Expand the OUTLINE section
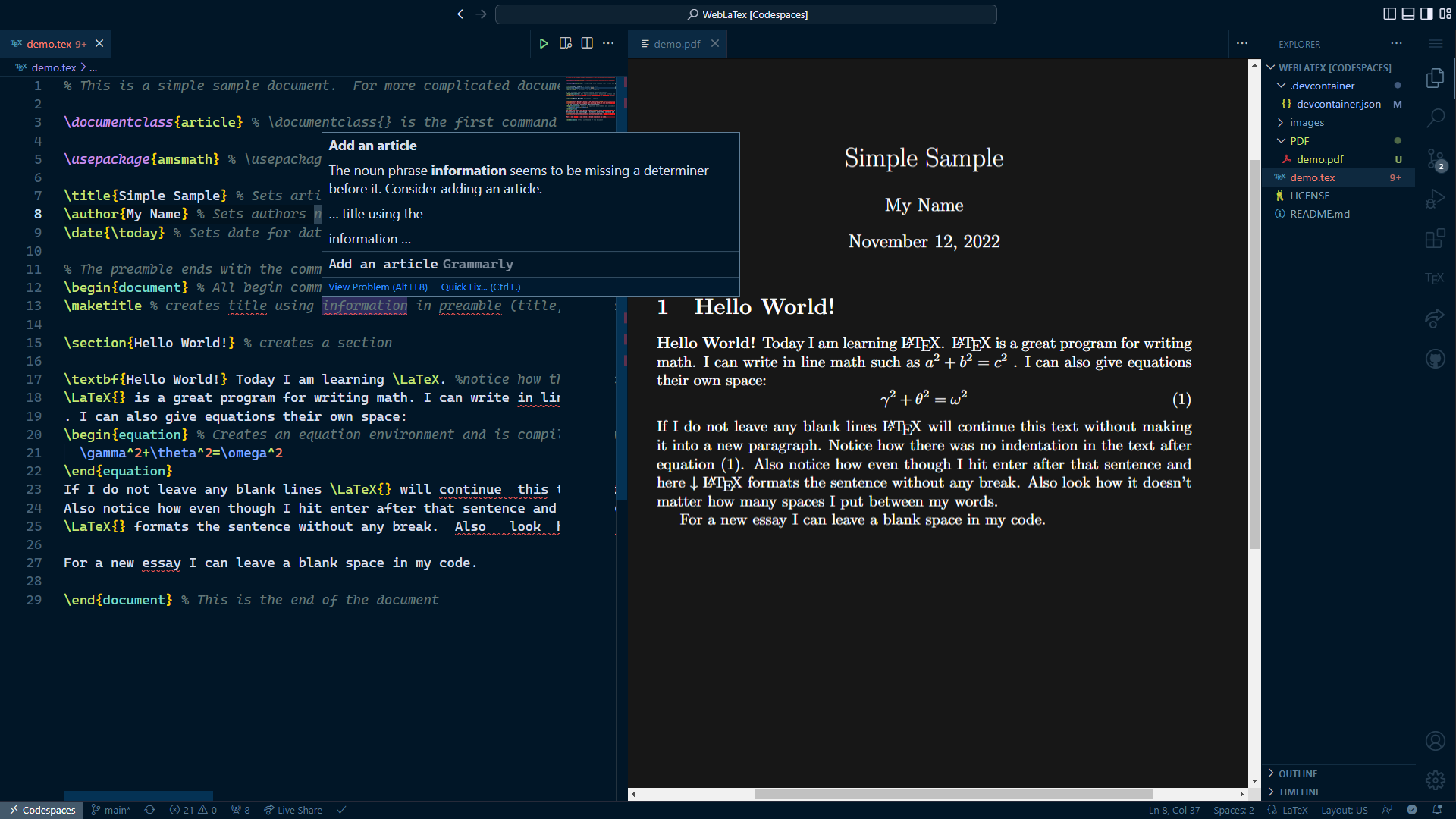This screenshot has width=1456, height=819. pyautogui.click(x=1298, y=773)
